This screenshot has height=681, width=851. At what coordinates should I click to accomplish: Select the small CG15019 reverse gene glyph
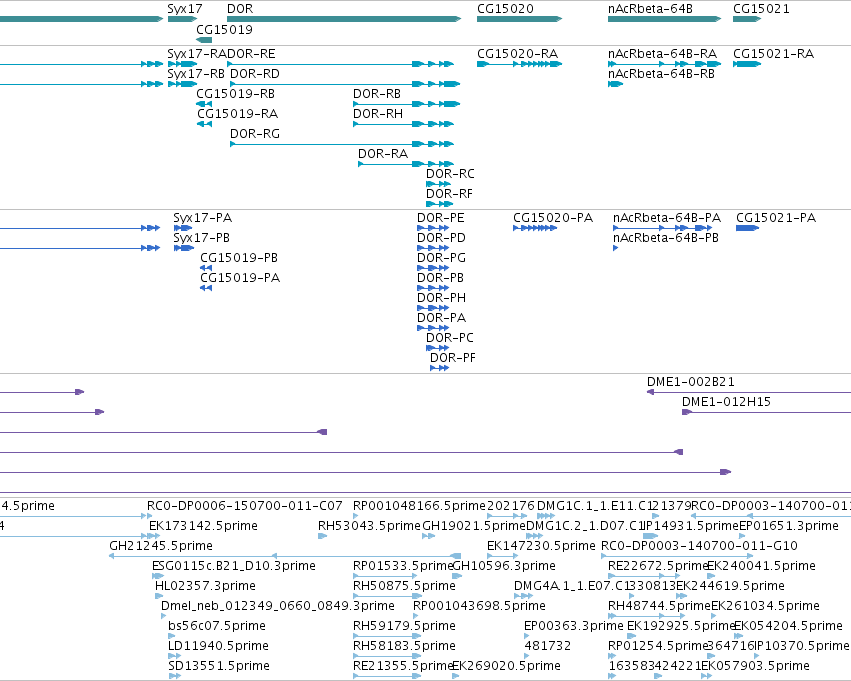tap(204, 40)
